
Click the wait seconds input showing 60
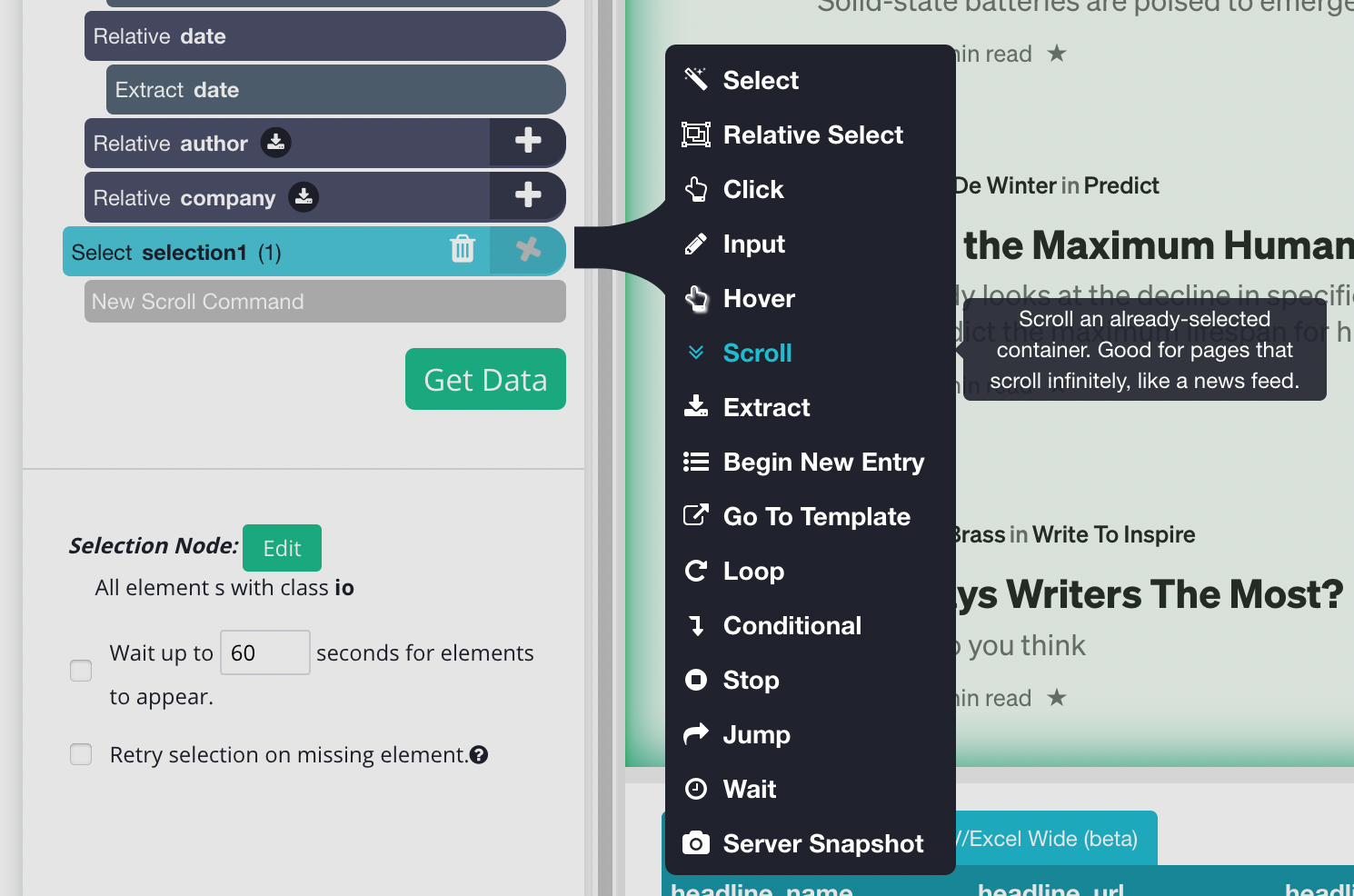coord(265,652)
